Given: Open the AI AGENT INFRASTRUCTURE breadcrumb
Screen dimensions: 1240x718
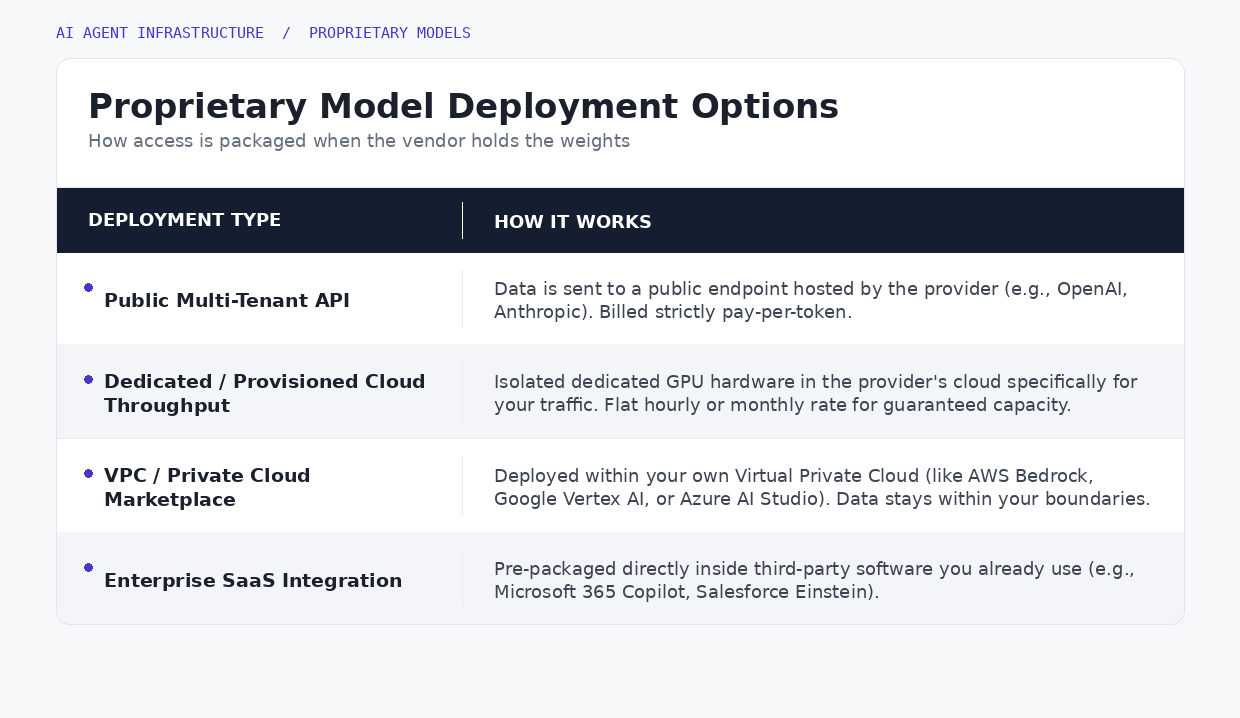Looking at the screenshot, I should [x=160, y=33].
